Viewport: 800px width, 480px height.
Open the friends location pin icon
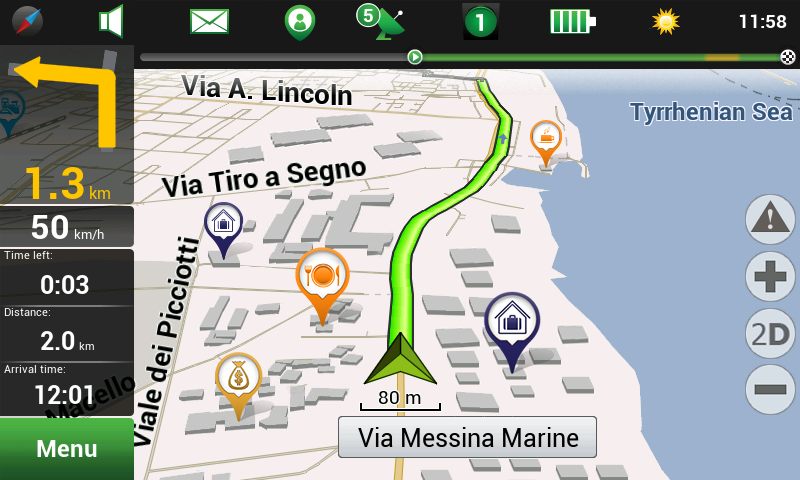coord(299,22)
